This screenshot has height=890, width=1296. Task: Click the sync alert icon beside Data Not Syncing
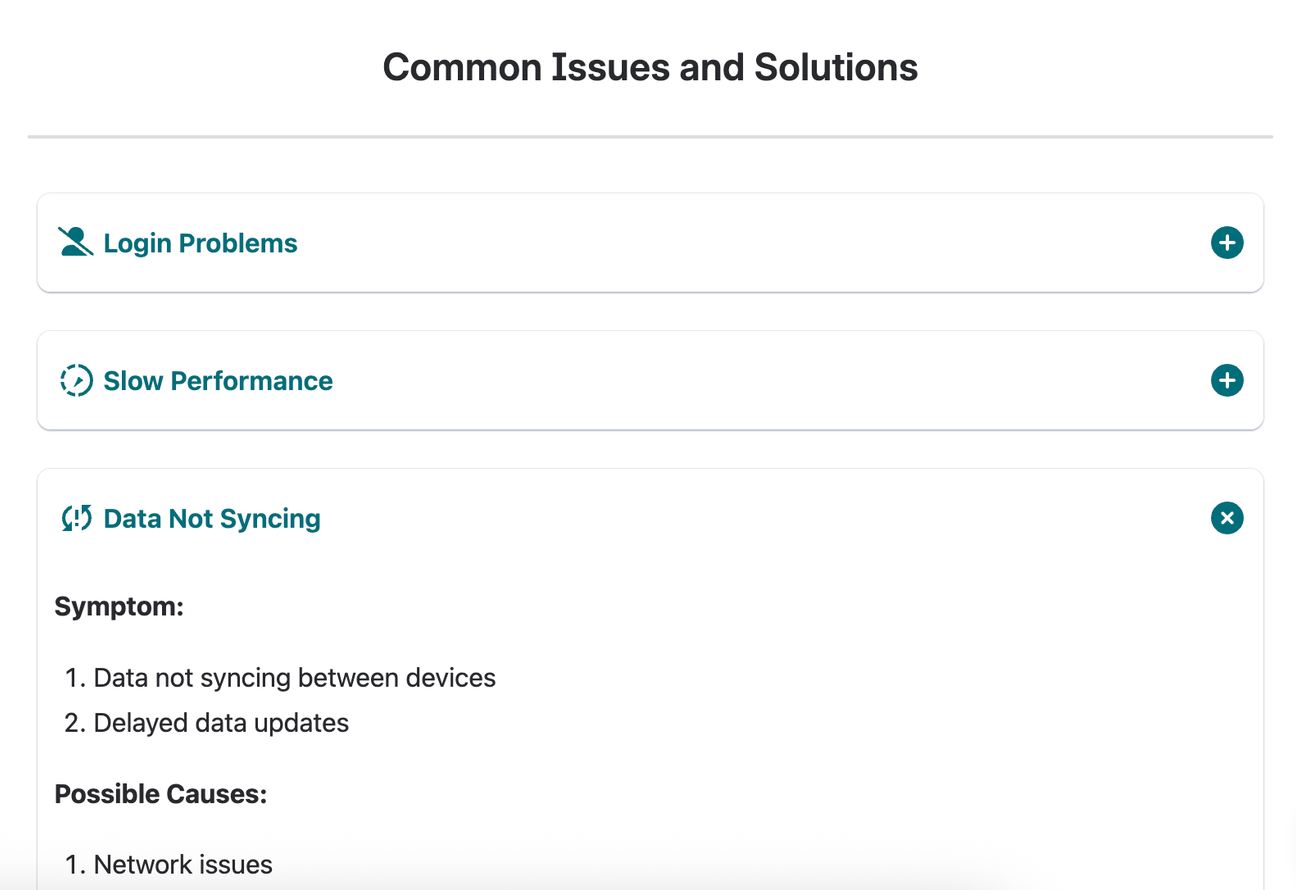[x=75, y=518]
